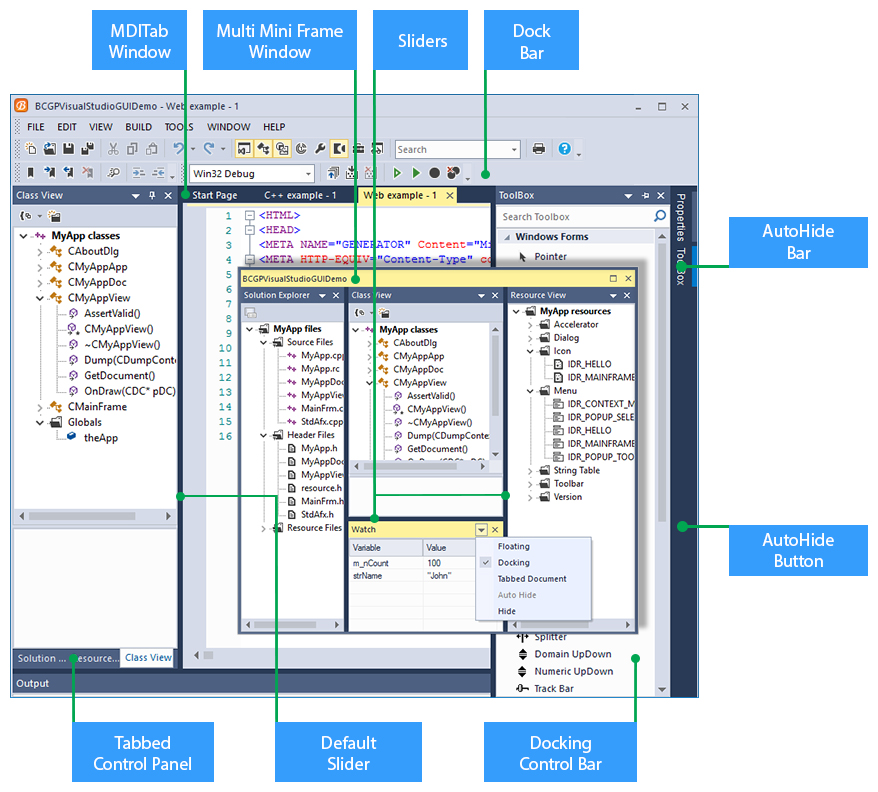
Task: Switch to the Start Page tab
Action: point(214,195)
